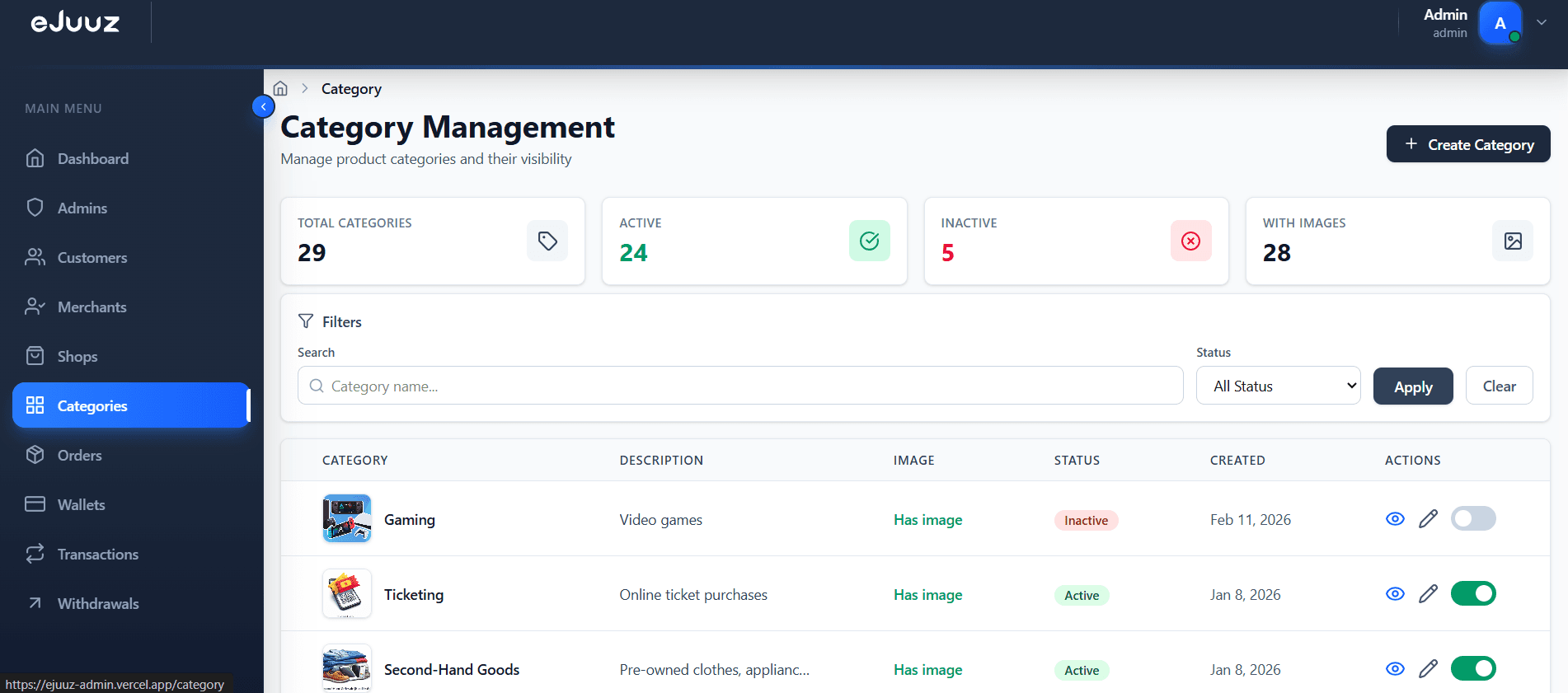The height and width of the screenshot is (693, 1568).
Task: Open Transactions from the sidebar
Action: click(x=131, y=554)
